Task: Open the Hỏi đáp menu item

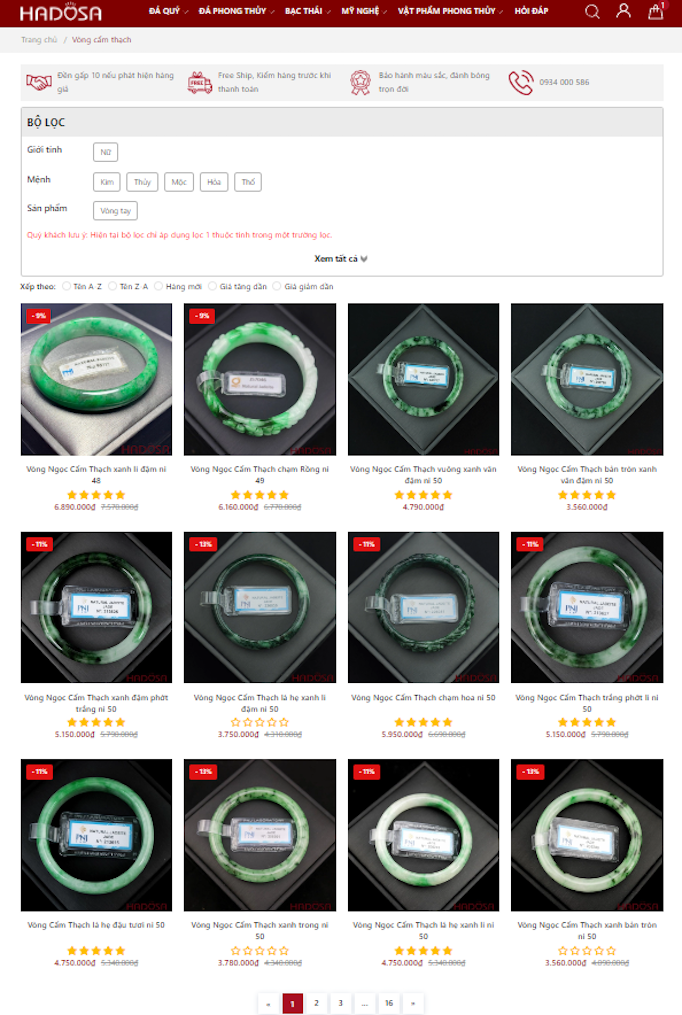Action: pos(531,11)
